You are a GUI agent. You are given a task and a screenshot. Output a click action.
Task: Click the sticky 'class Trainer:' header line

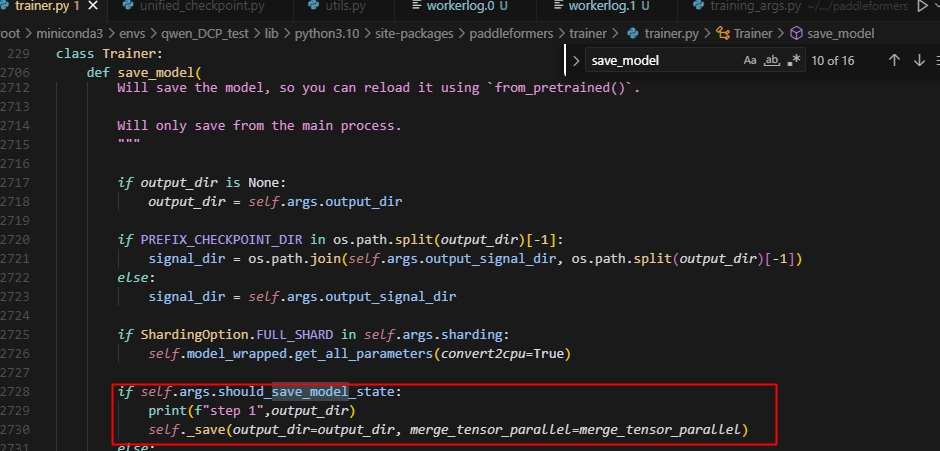click(109, 53)
